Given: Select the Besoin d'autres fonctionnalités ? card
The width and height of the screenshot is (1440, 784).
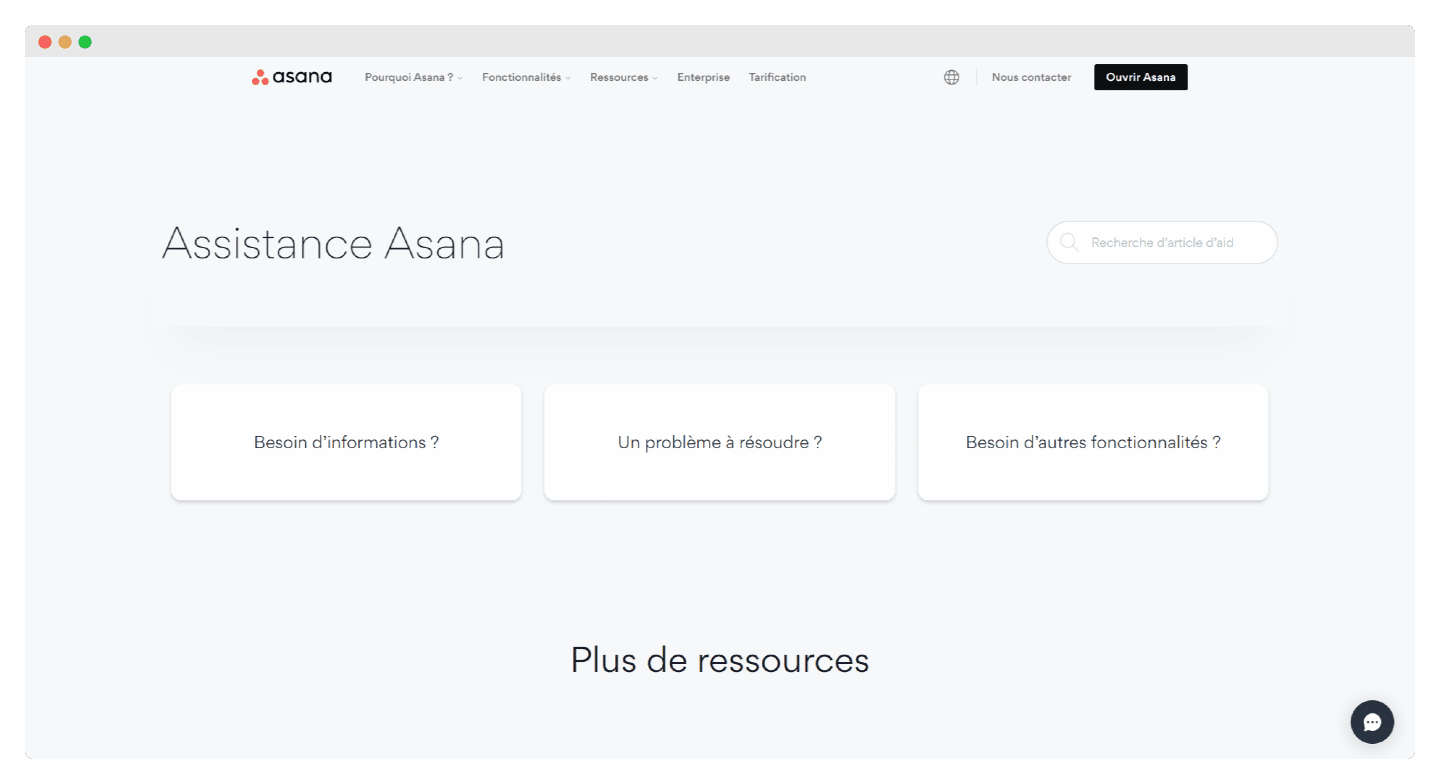Looking at the screenshot, I should (x=1093, y=442).
